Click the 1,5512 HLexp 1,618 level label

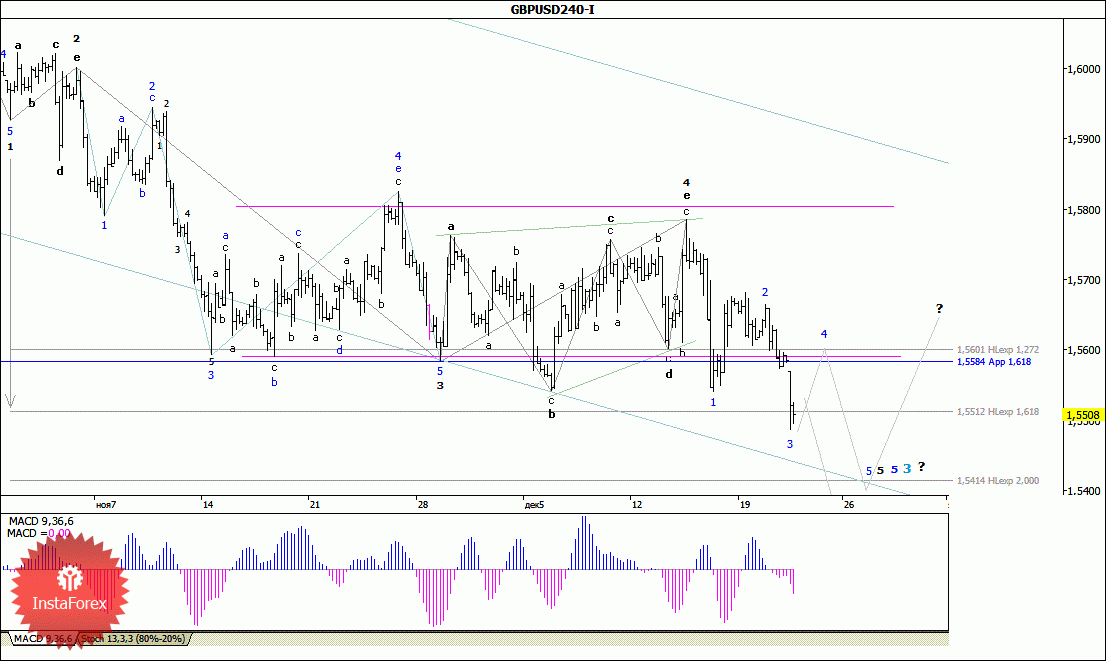[998, 411]
